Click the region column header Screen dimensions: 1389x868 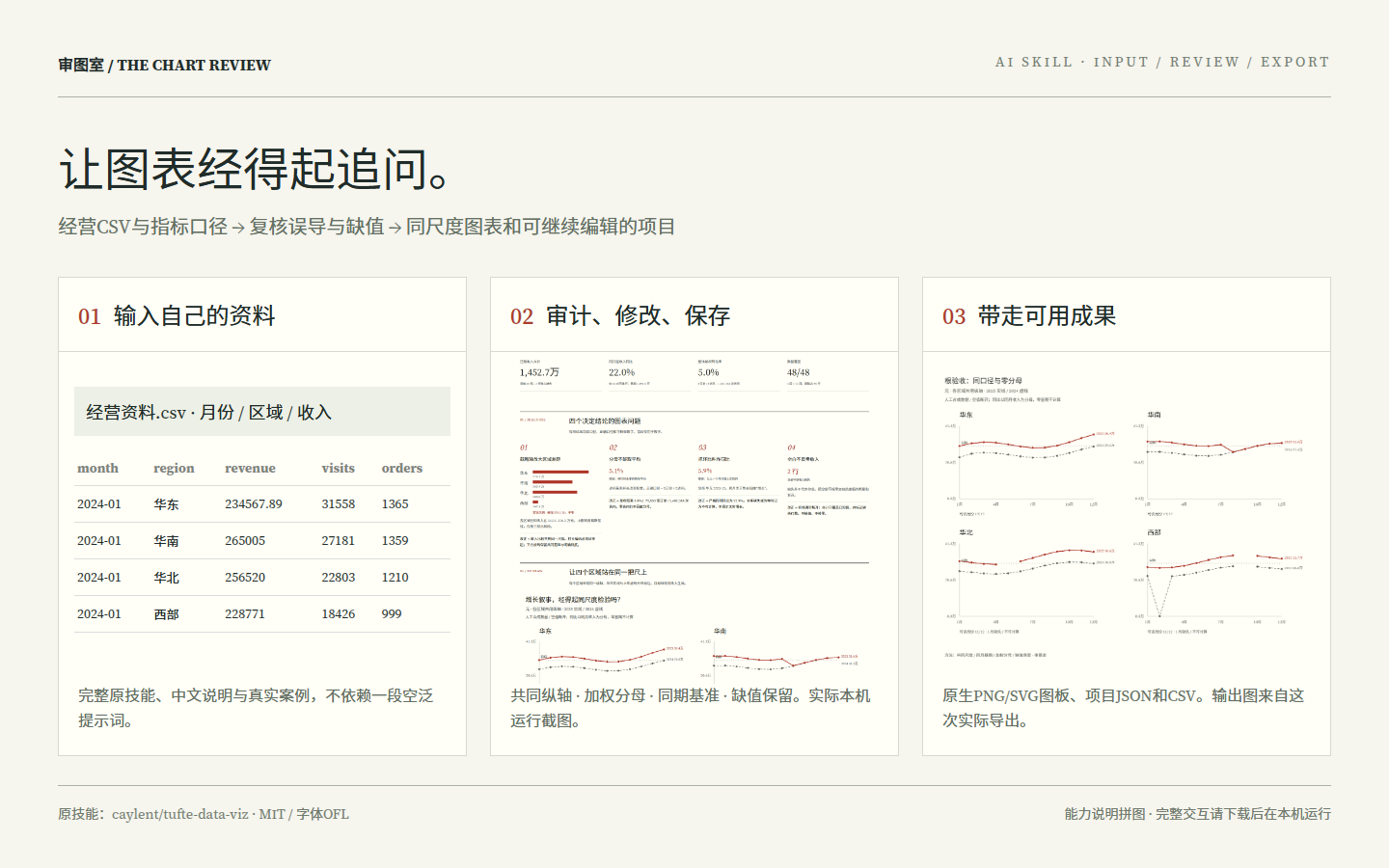[x=174, y=468]
